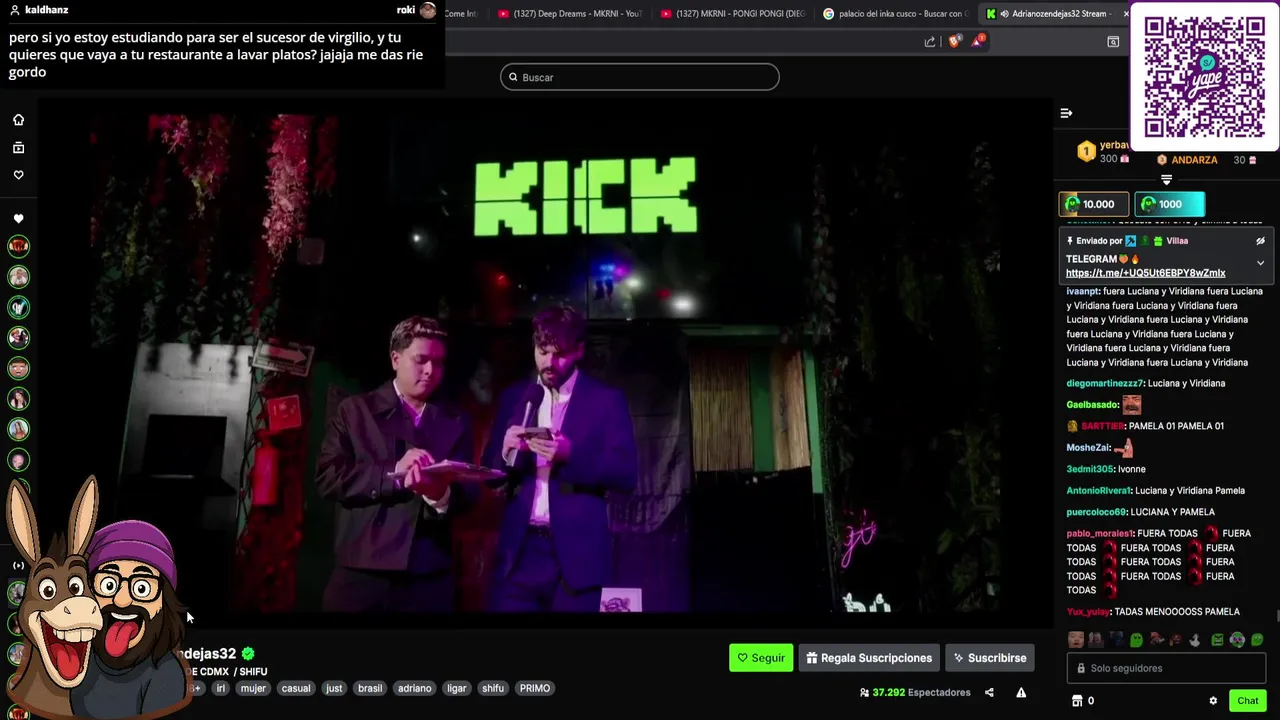This screenshot has height=720, width=1280.
Task: Click the browser sidebar panel icon near QR code
Action: (x=1113, y=42)
